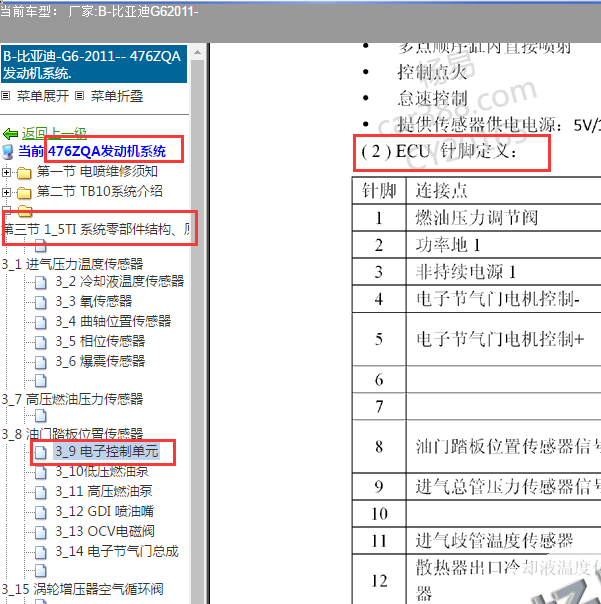Click the page icon of 3_12 GDI 喷油嘴
601x604 pixels.
pos(40,512)
